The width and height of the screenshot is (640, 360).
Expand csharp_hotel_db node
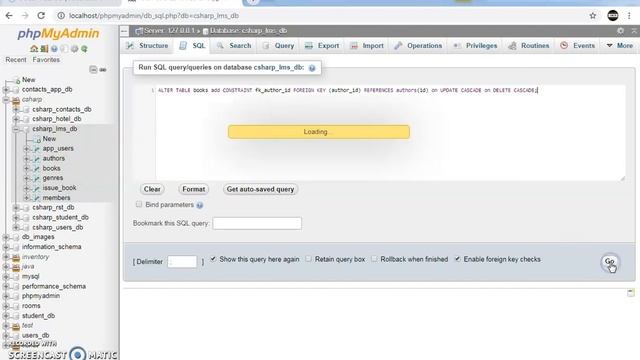pyautogui.click(x=16, y=119)
